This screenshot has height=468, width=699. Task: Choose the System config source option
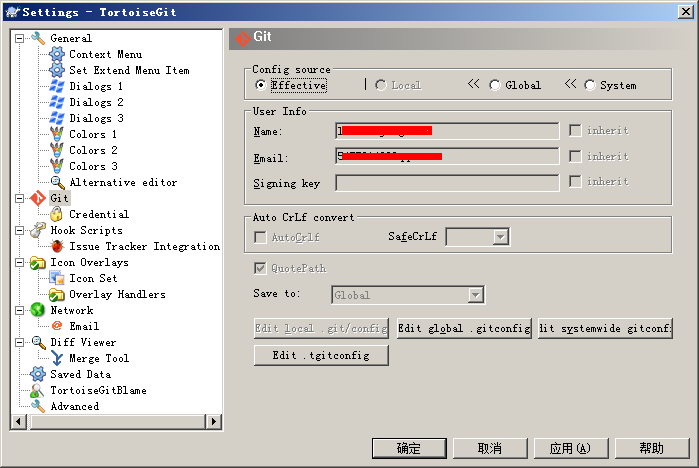pos(589,85)
